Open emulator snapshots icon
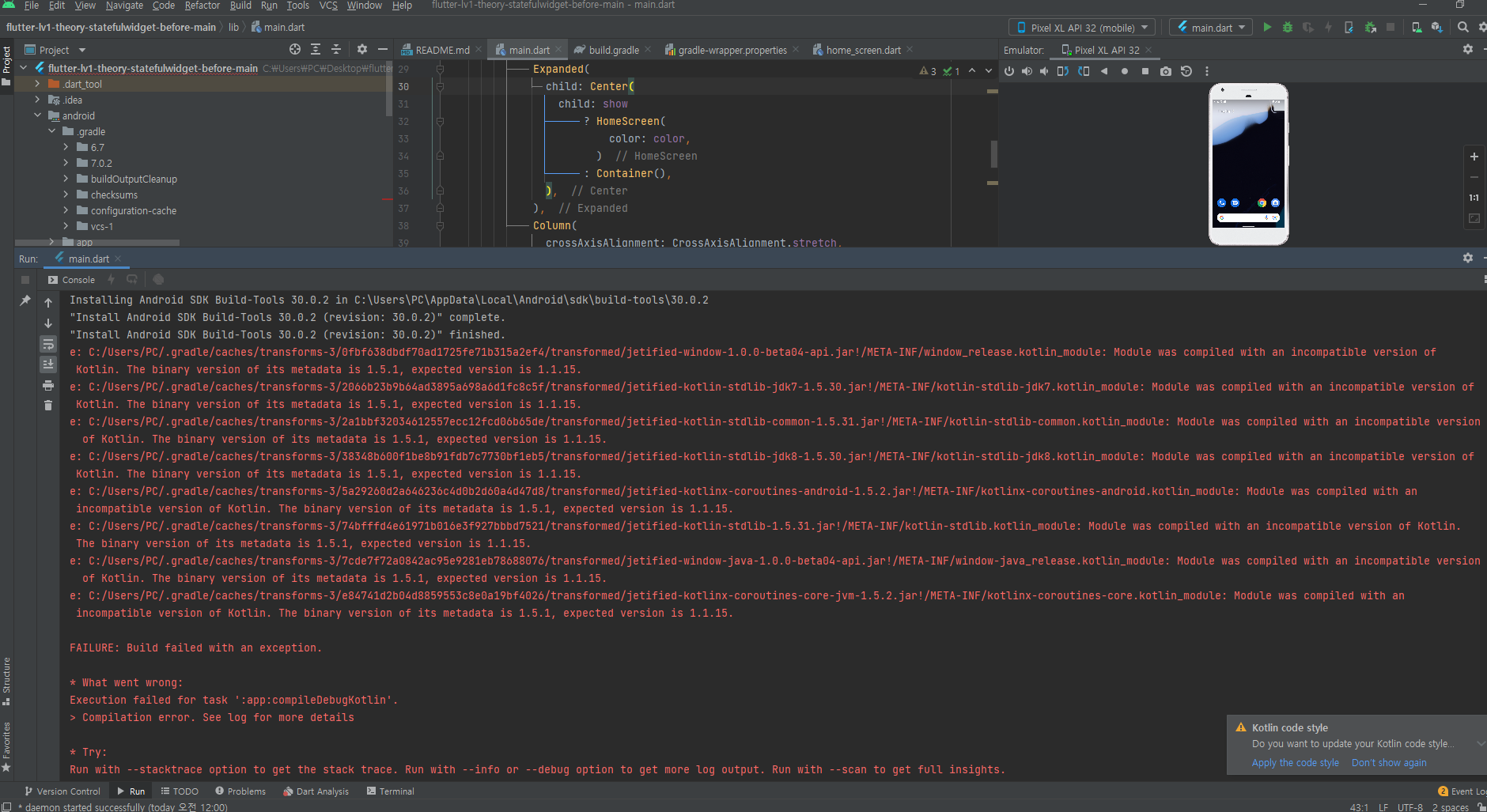1487x812 pixels. 1186,71
